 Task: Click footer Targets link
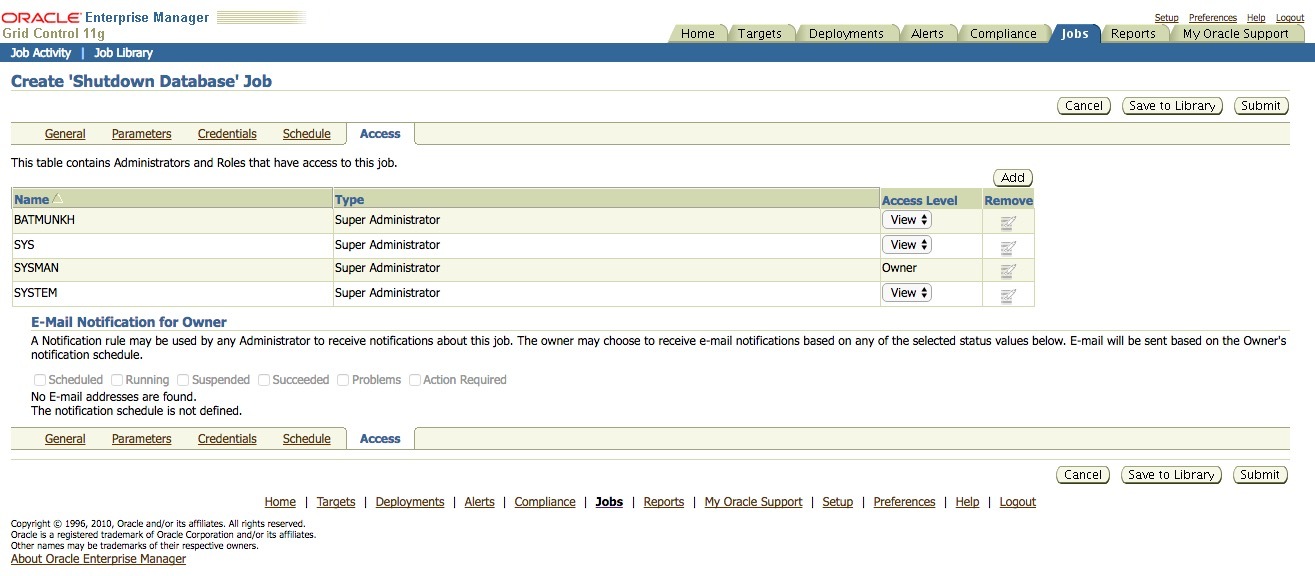(x=336, y=502)
